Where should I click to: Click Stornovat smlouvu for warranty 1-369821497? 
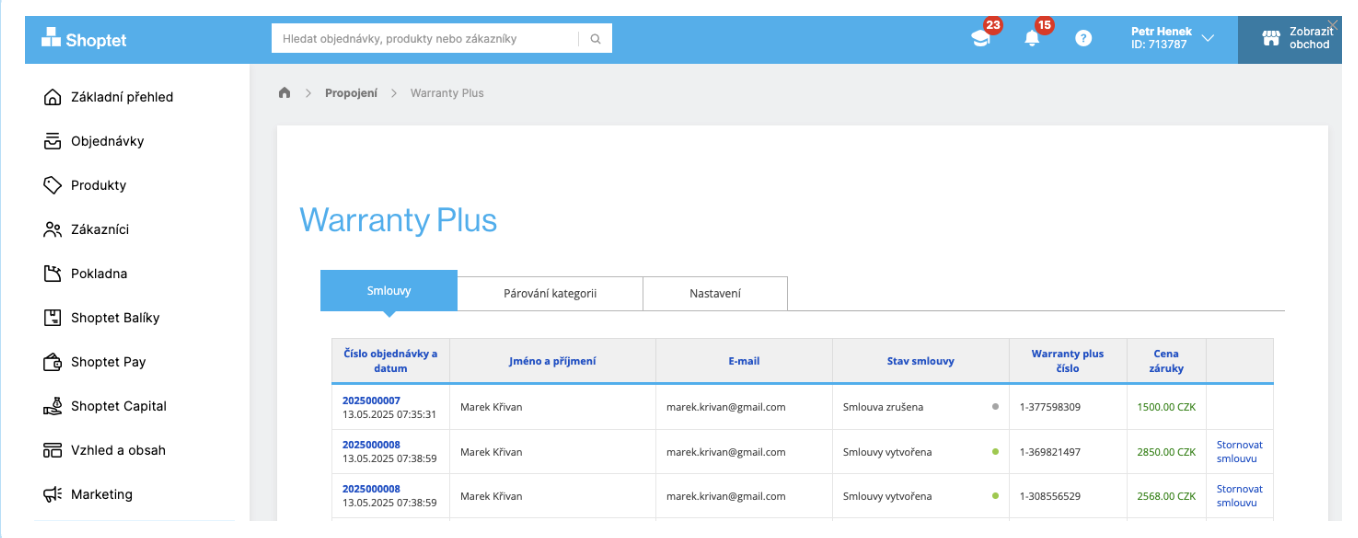tap(1239, 452)
